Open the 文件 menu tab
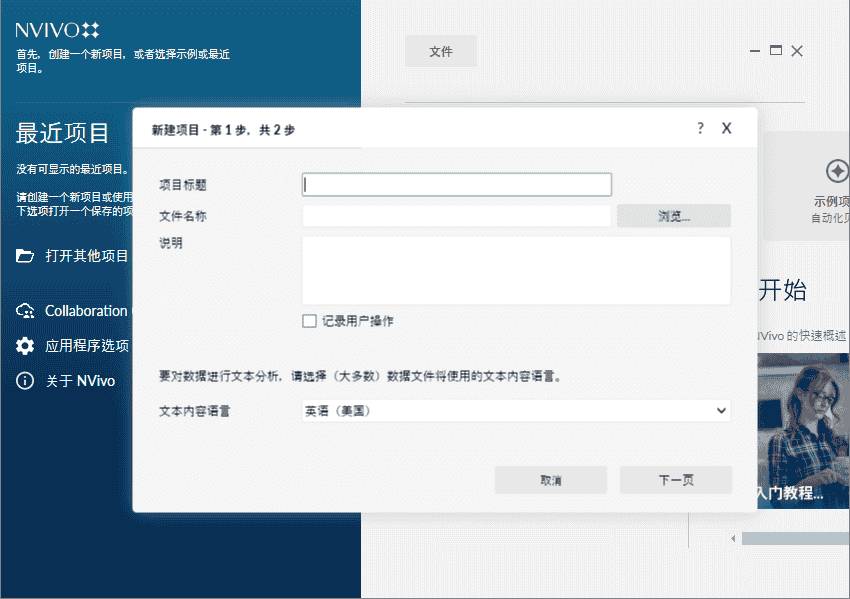850x599 pixels. point(441,51)
